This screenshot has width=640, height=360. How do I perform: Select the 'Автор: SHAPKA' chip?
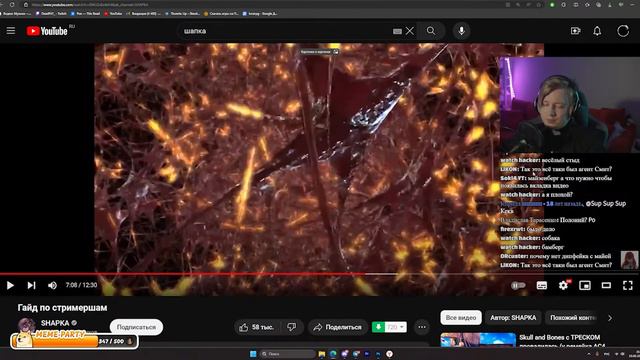[513, 318]
